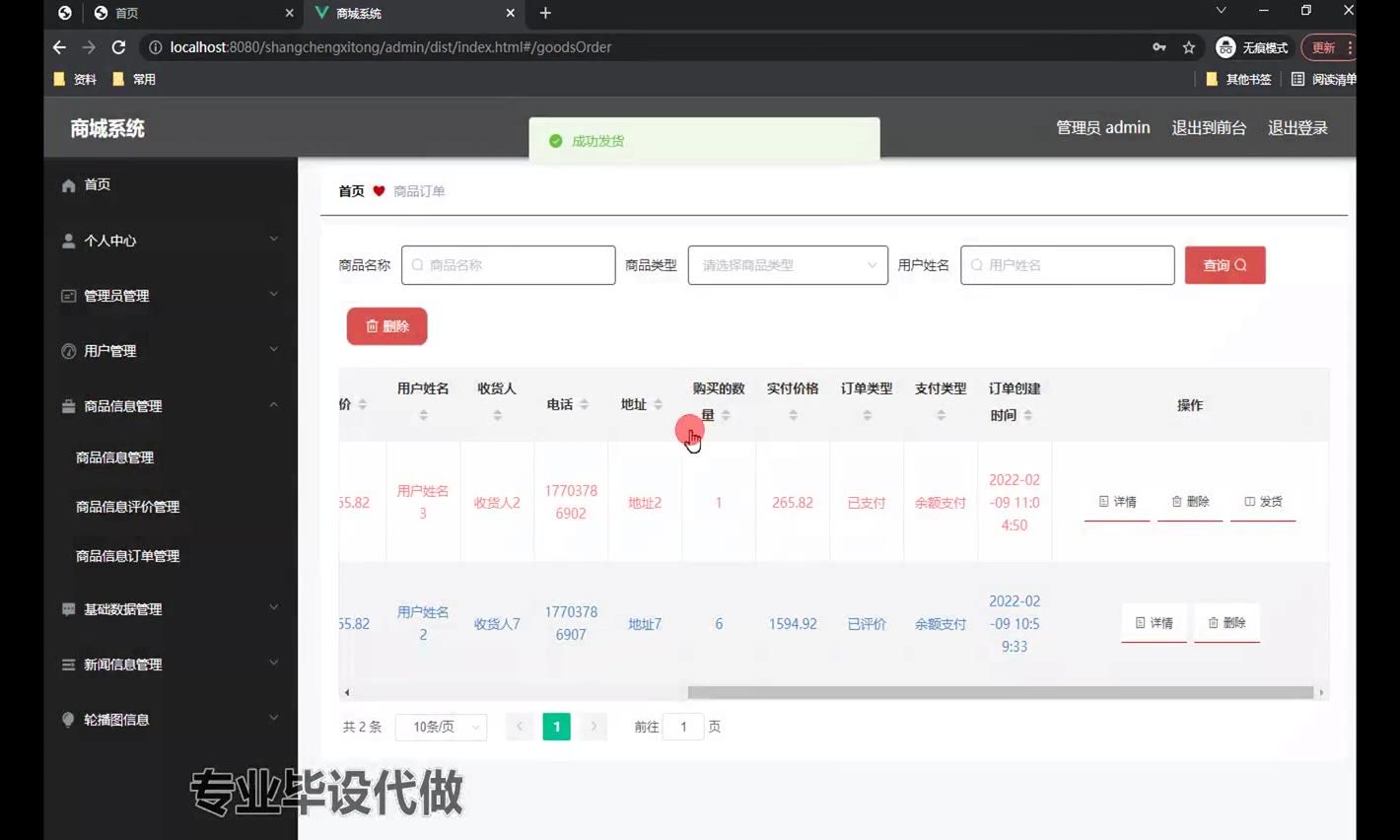Click the person icon for 个人中心

pos(68,241)
